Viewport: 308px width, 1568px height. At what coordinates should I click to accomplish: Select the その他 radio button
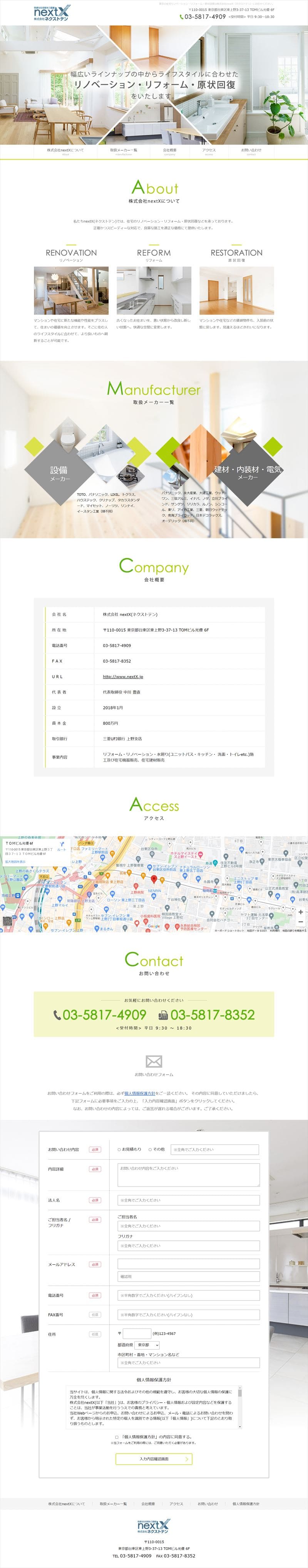150,1149
